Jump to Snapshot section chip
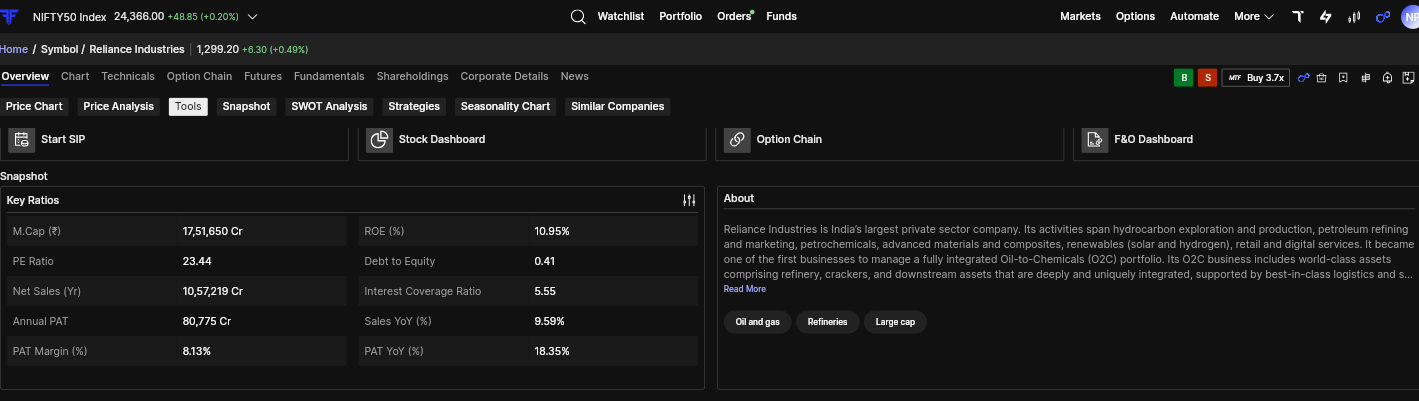 coord(246,106)
